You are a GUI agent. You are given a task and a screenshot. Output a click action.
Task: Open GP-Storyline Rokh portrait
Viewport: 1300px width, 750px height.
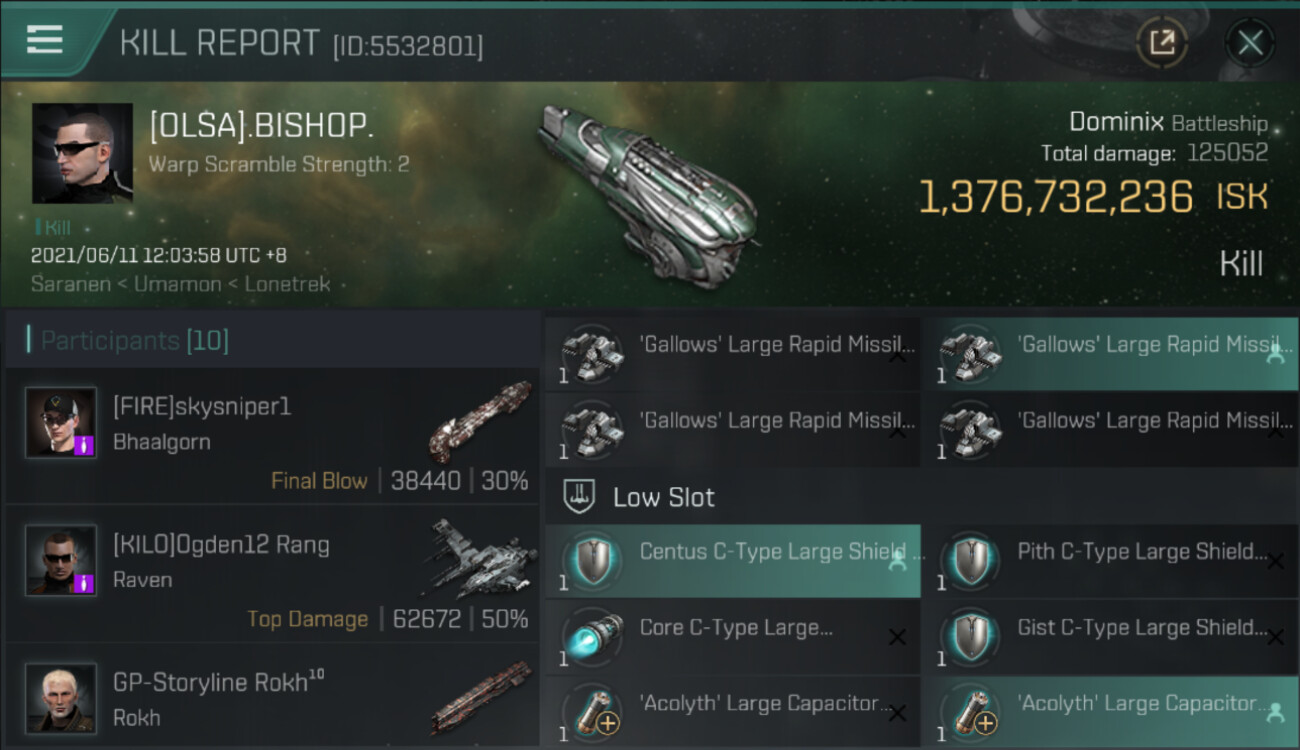point(61,697)
